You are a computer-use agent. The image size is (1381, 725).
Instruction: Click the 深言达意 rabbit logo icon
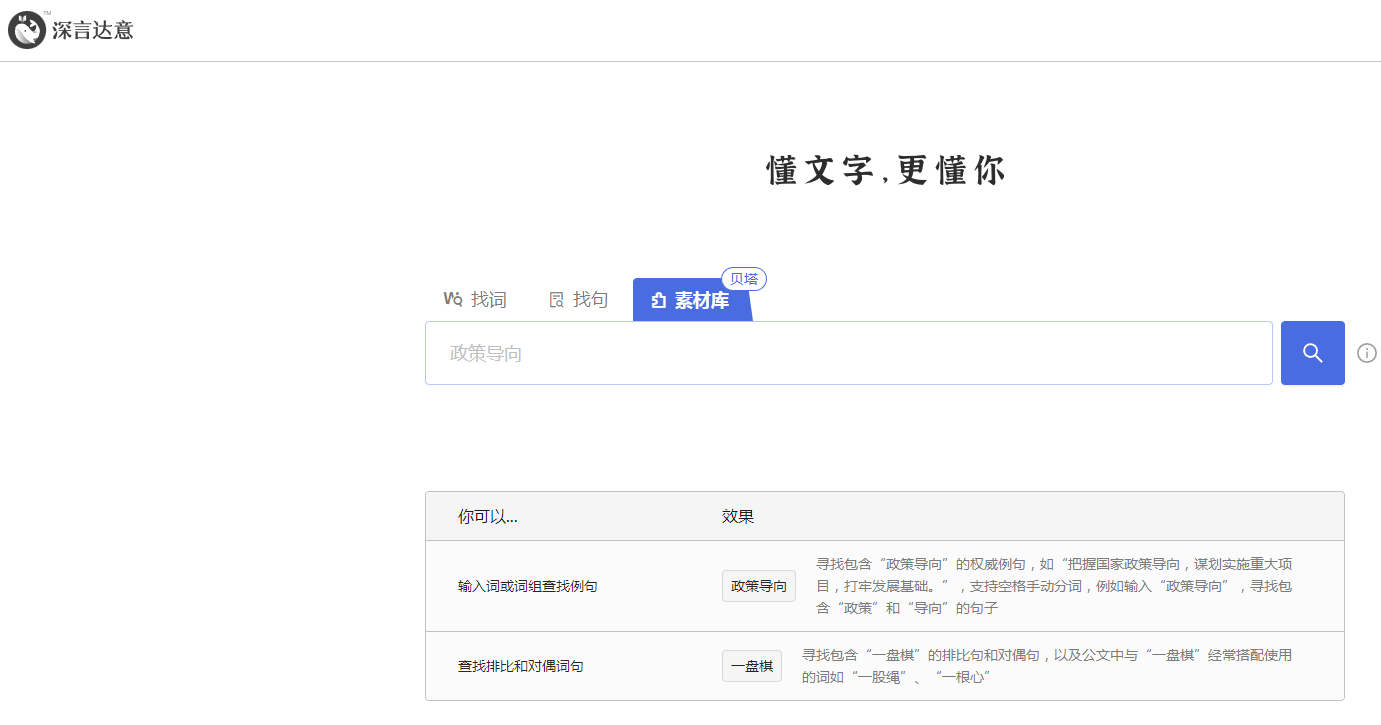point(27,30)
